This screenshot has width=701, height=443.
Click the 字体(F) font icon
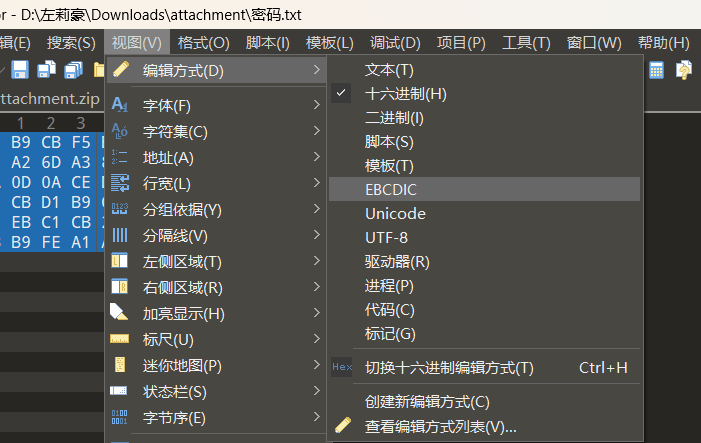tap(119, 105)
